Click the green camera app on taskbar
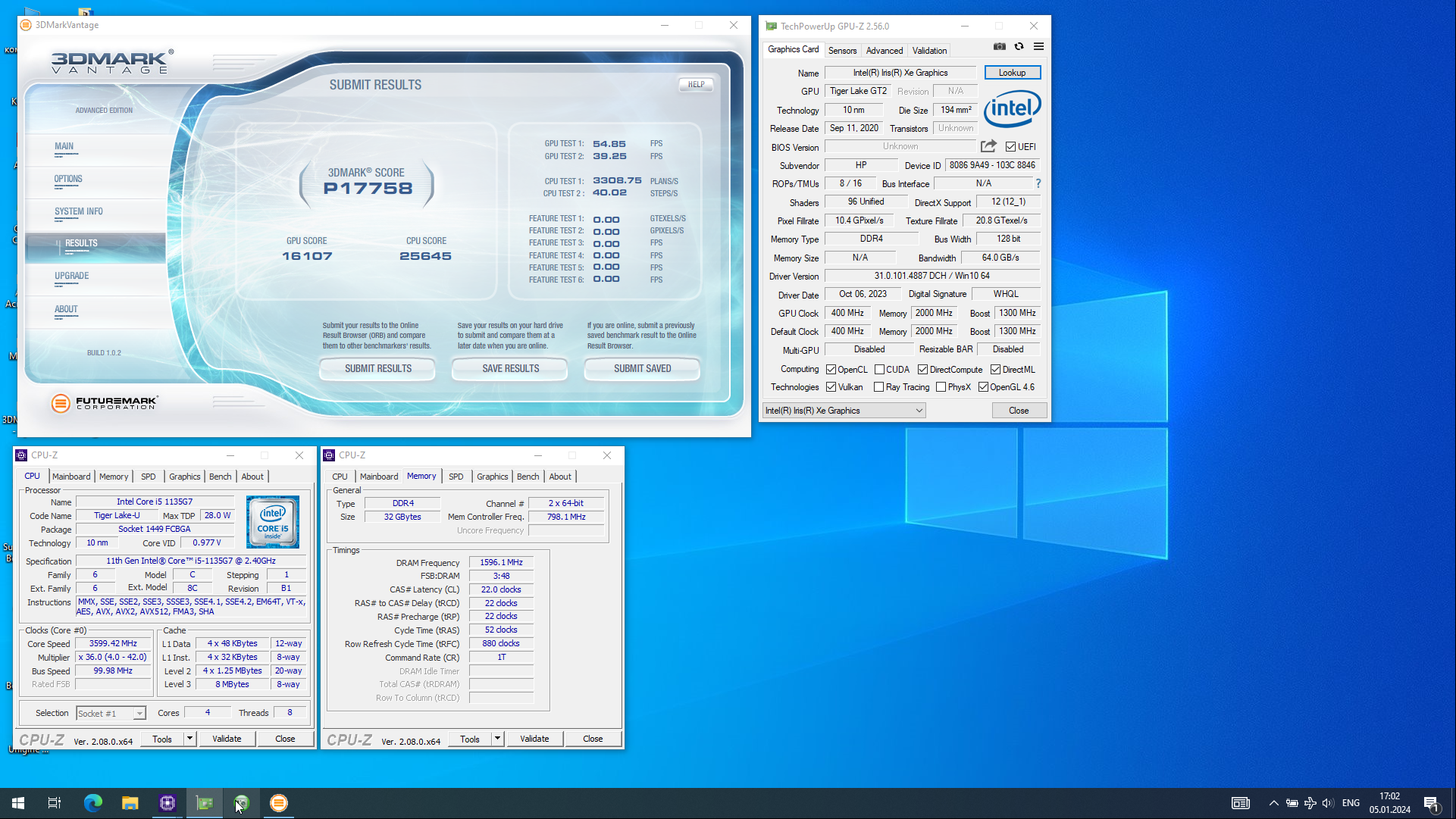 [242, 803]
